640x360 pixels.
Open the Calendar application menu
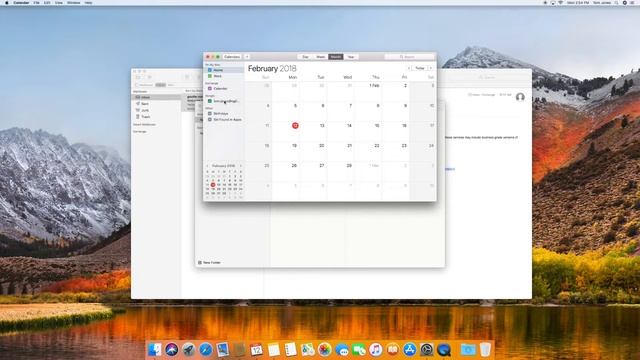pyautogui.click(x=21, y=2)
